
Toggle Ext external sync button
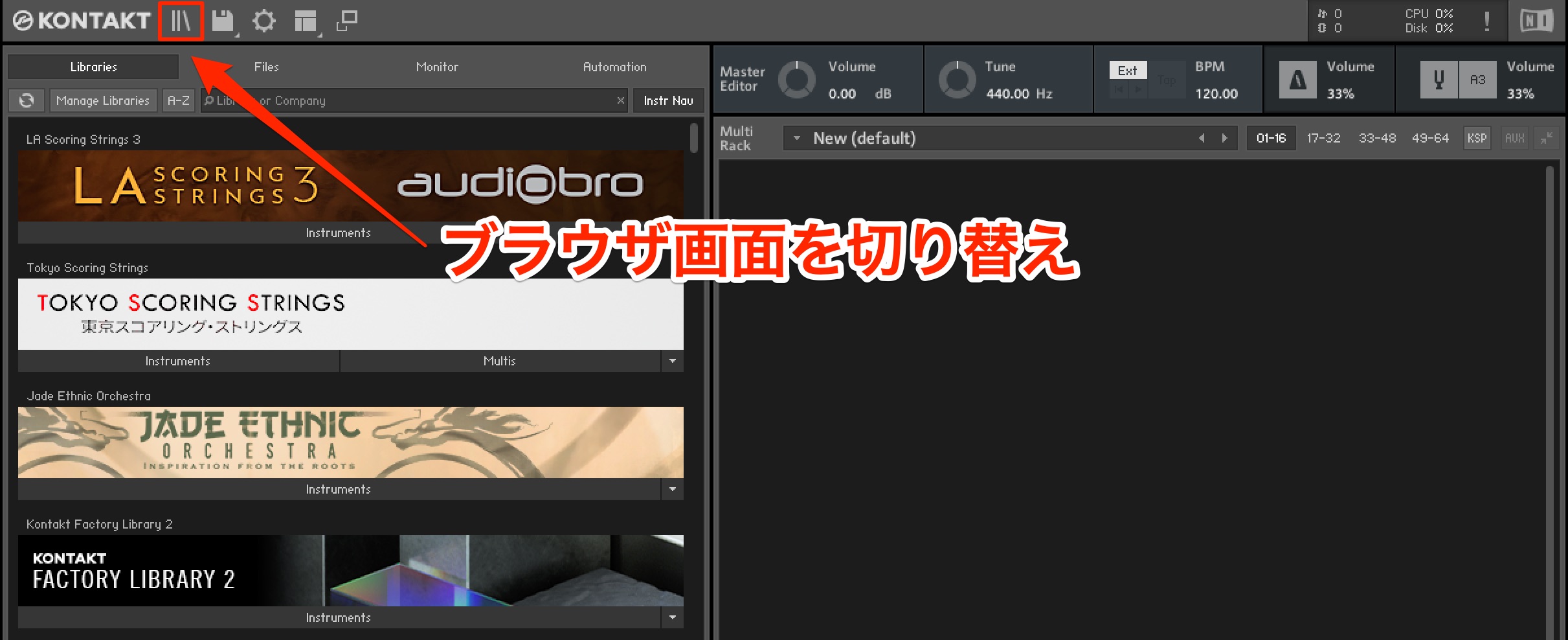[1128, 70]
